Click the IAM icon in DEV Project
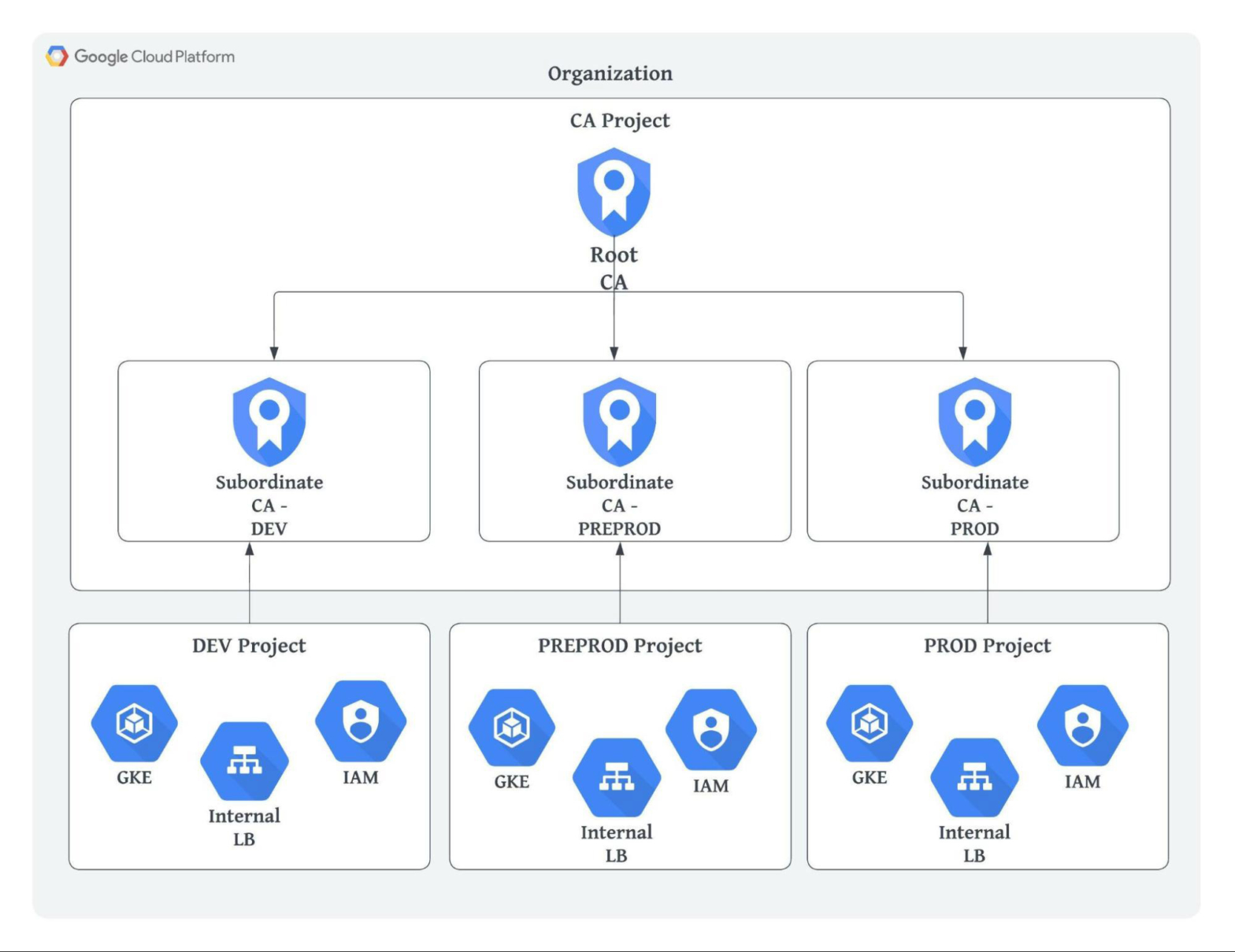The image size is (1235, 952). [361, 721]
